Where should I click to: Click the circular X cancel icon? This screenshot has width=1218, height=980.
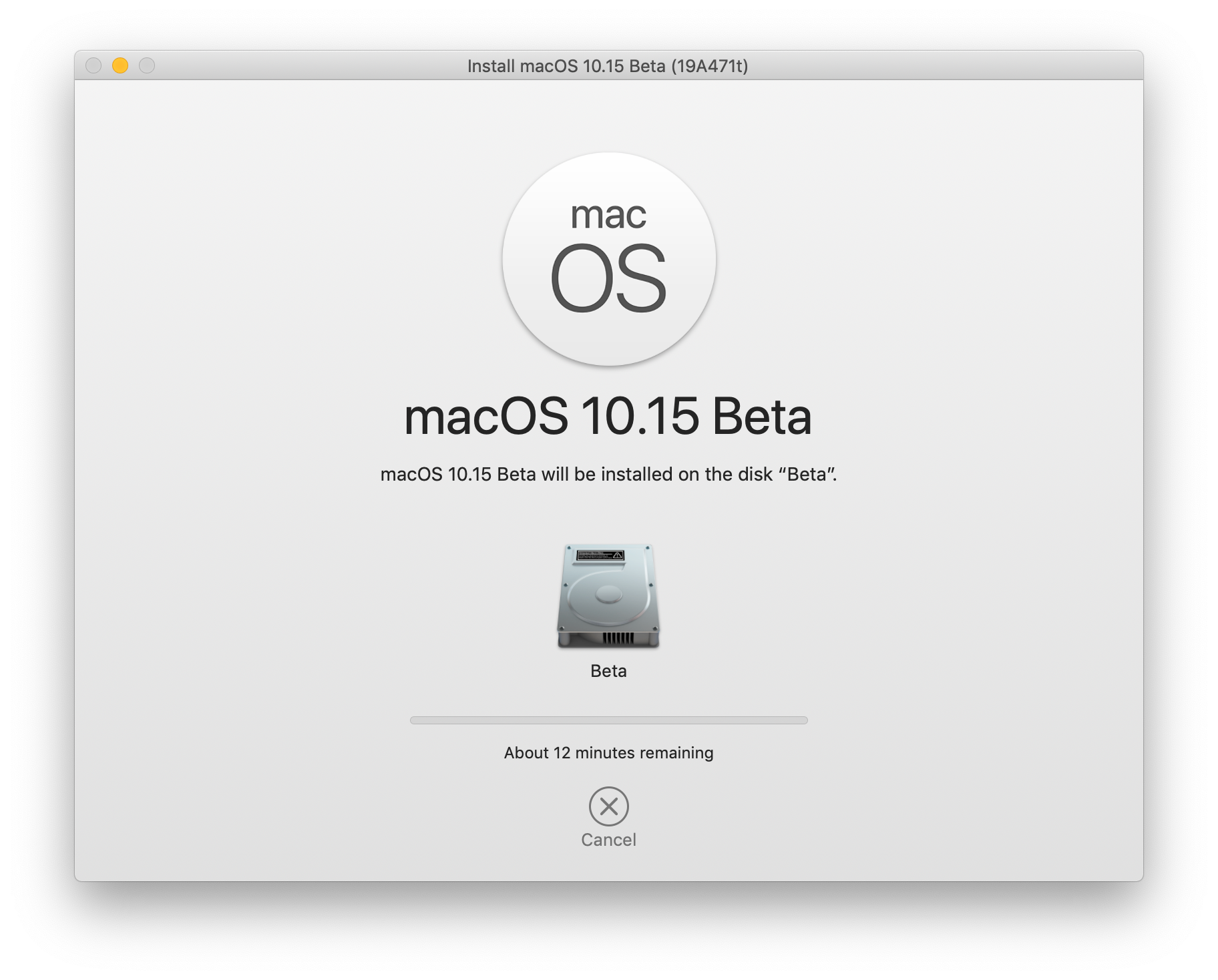click(608, 806)
